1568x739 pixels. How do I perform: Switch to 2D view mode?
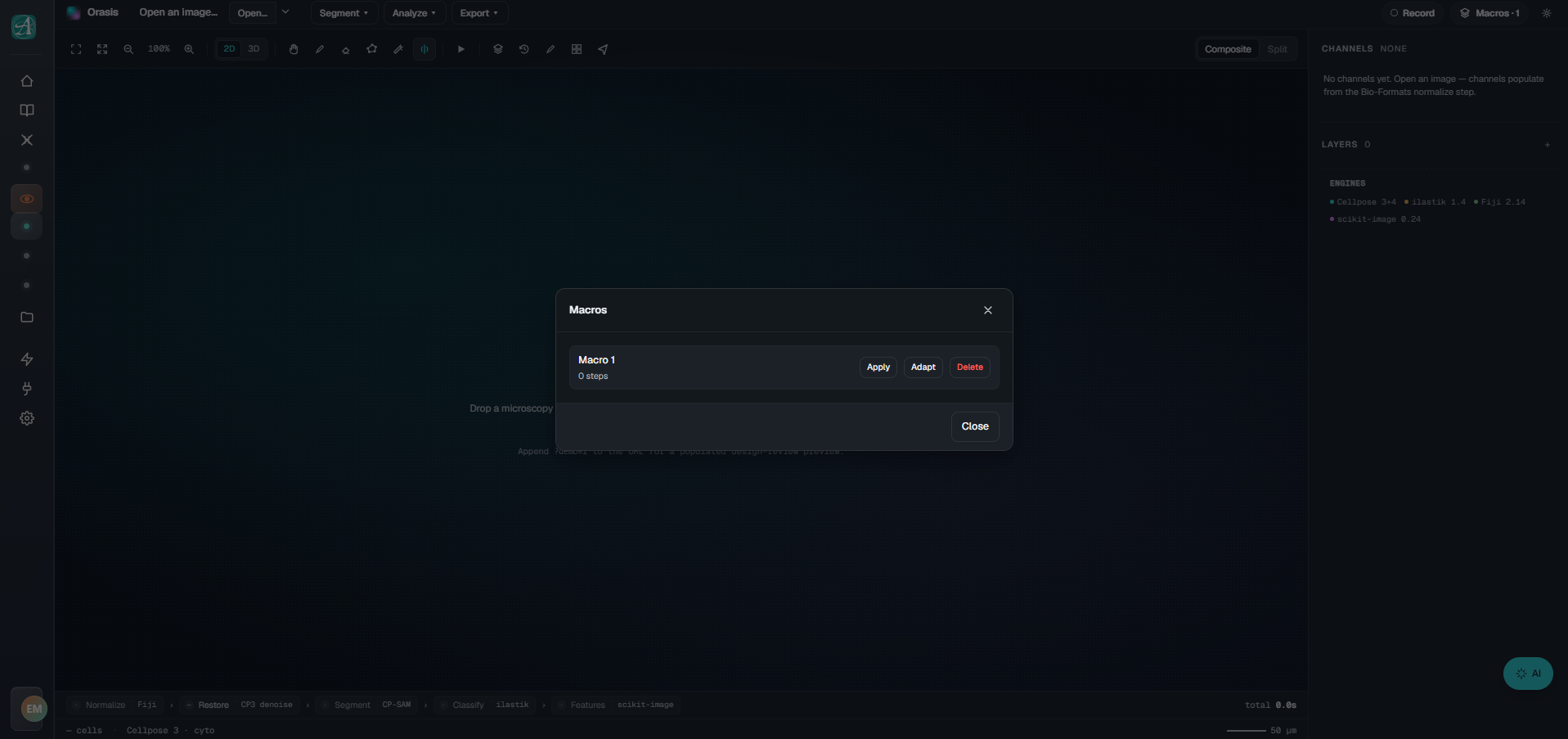tap(230, 49)
